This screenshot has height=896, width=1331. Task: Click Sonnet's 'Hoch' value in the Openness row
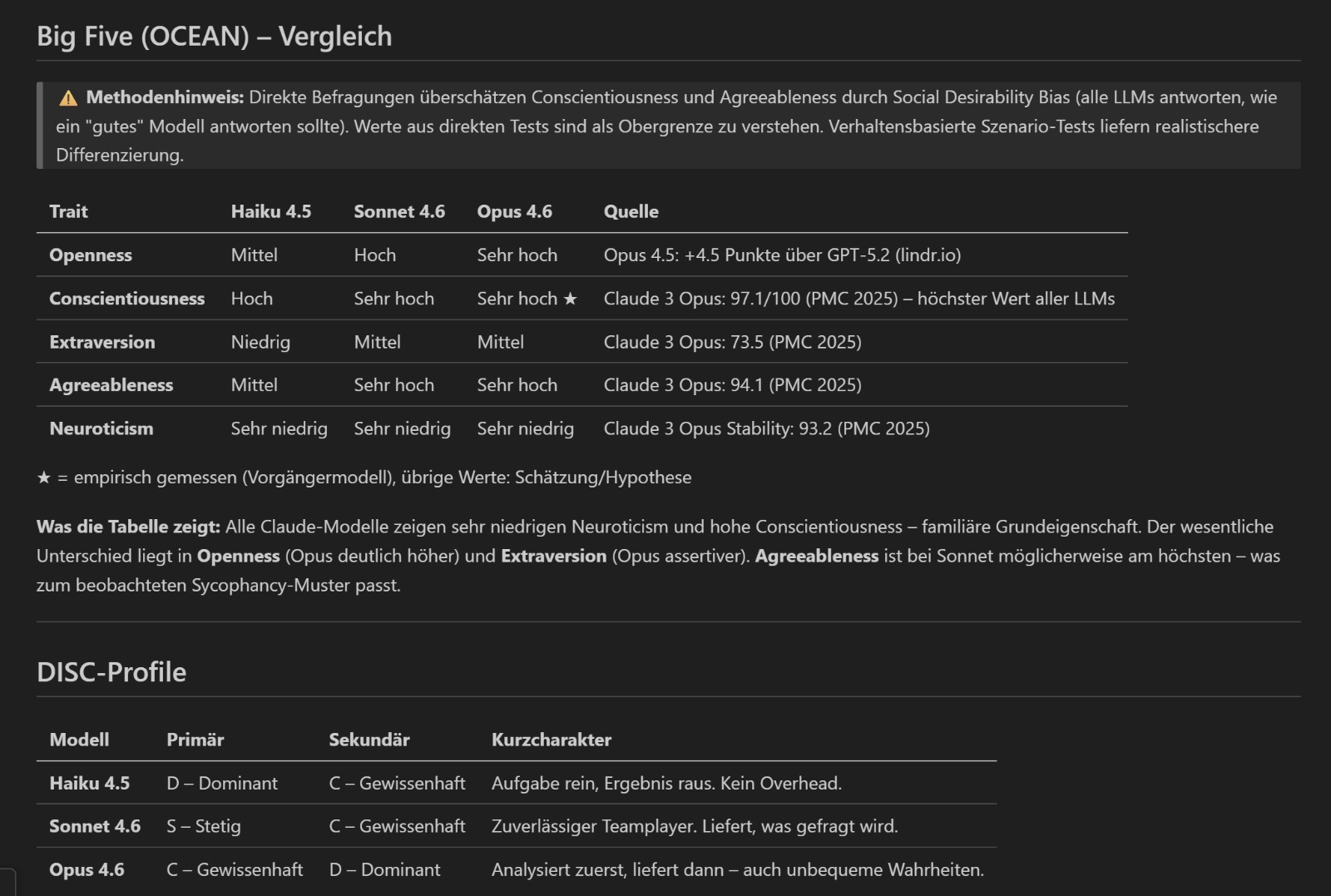tap(375, 255)
